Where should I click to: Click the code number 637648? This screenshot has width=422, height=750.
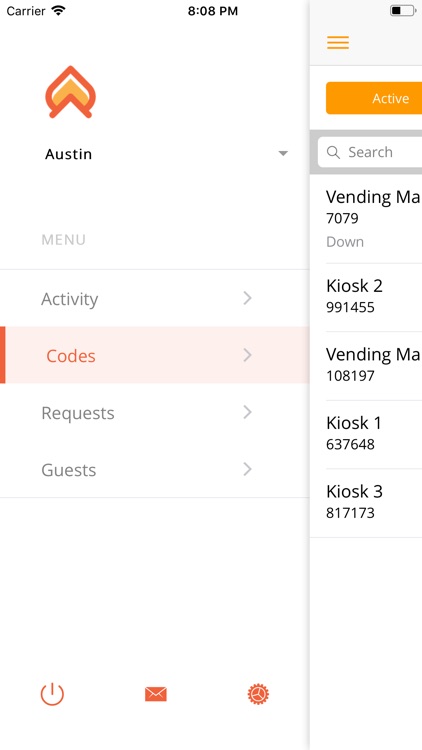(x=350, y=444)
